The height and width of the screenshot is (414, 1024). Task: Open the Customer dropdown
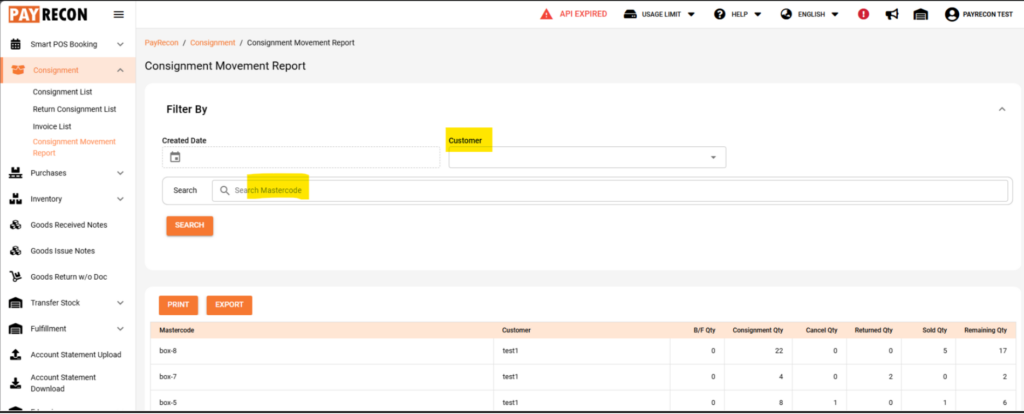(587, 157)
